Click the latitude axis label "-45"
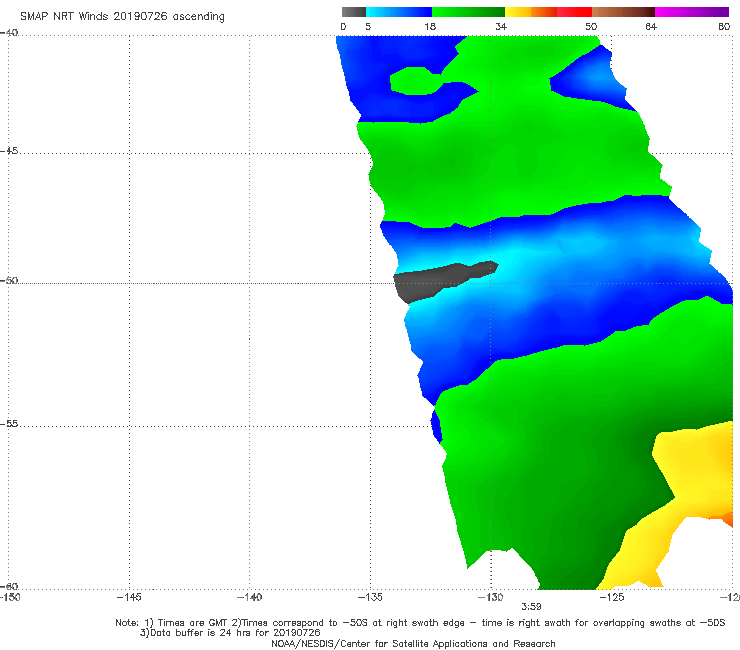The image size is (740, 650). 9,151
